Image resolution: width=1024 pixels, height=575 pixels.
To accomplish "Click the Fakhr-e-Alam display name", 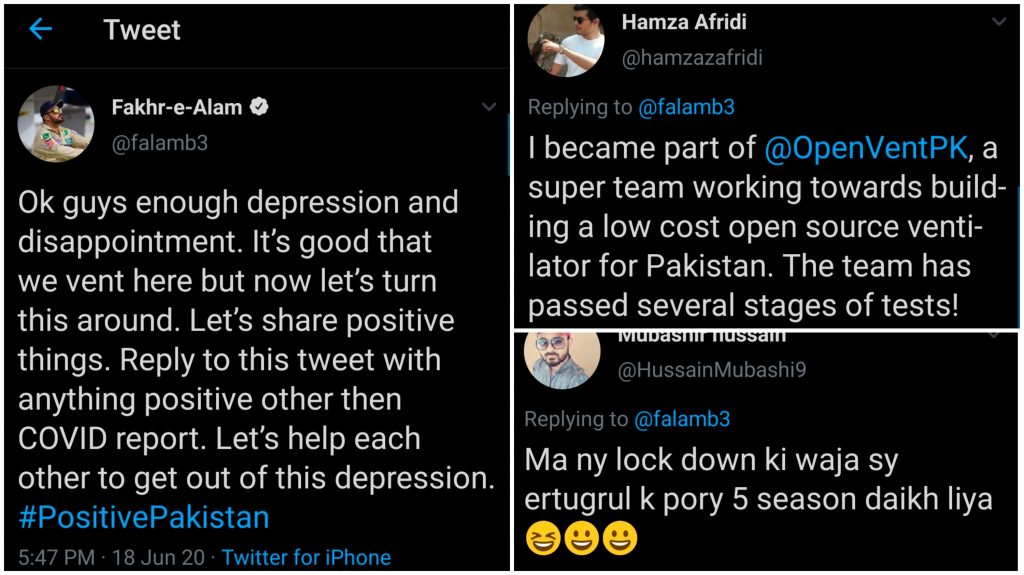I will tap(176, 107).
